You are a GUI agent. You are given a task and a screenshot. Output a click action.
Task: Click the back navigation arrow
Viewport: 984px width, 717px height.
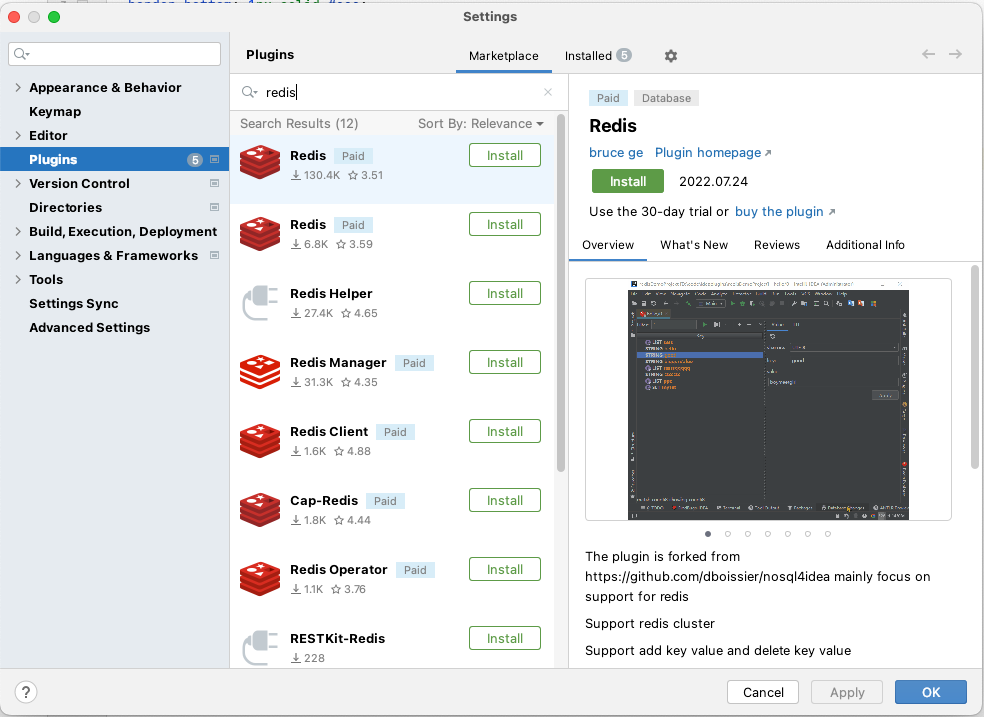pyautogui.click(x=928, y=55)
